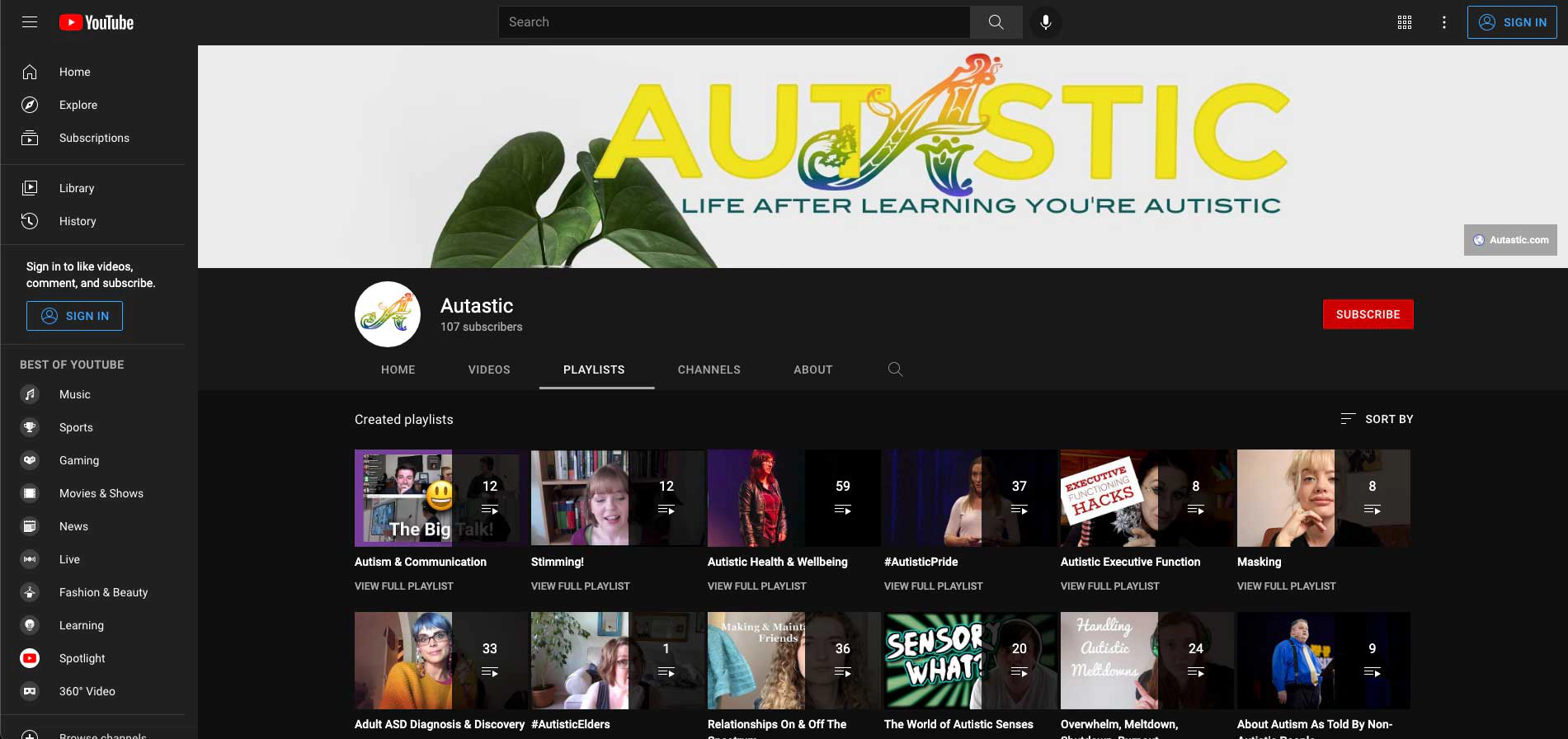Activate voice search microphone
The height and width of the screenshot is (739, 1568).
[x=1046, y=22]
